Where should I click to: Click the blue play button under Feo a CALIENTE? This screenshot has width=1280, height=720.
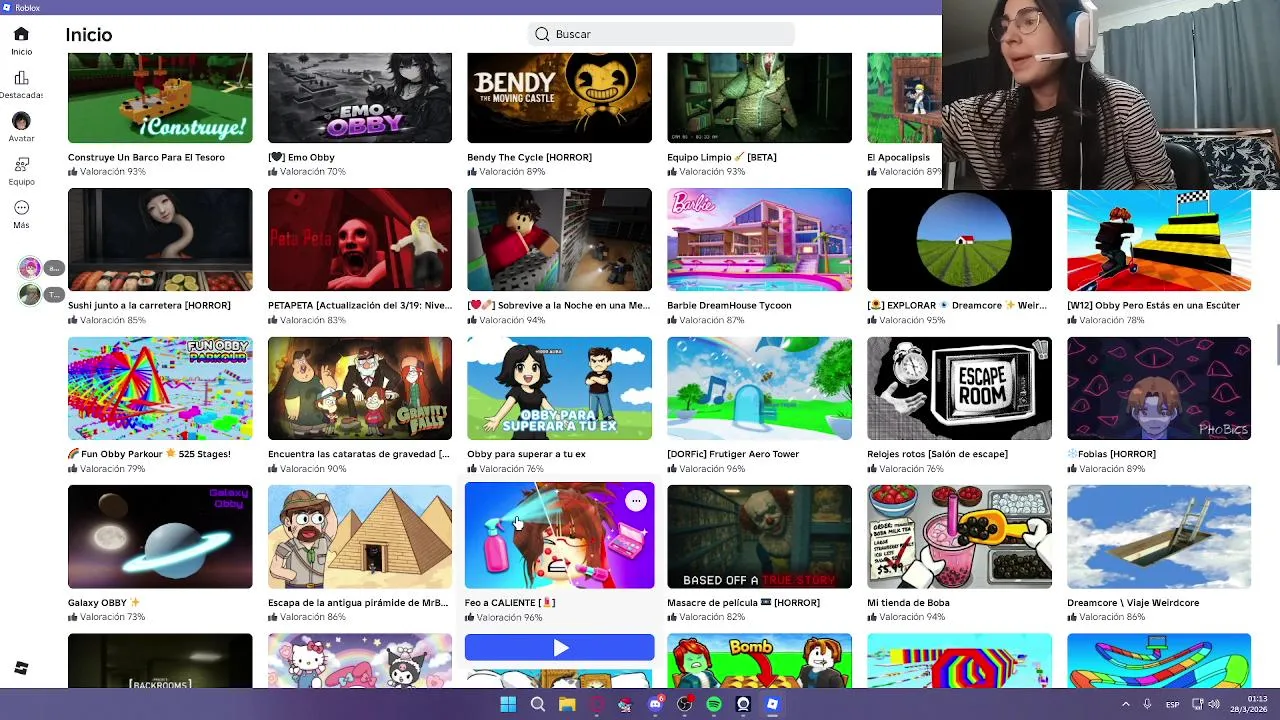(559, 648)
